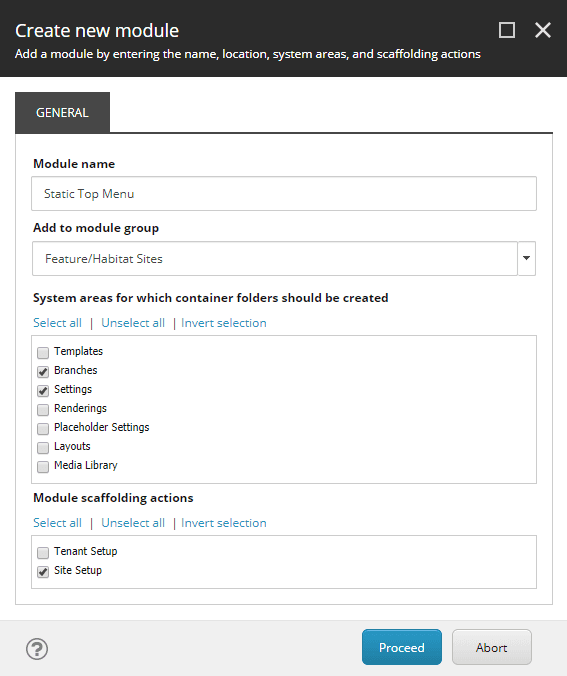Maximize the Create new module dialog
The image size is (567, 676).
point(507,30)
